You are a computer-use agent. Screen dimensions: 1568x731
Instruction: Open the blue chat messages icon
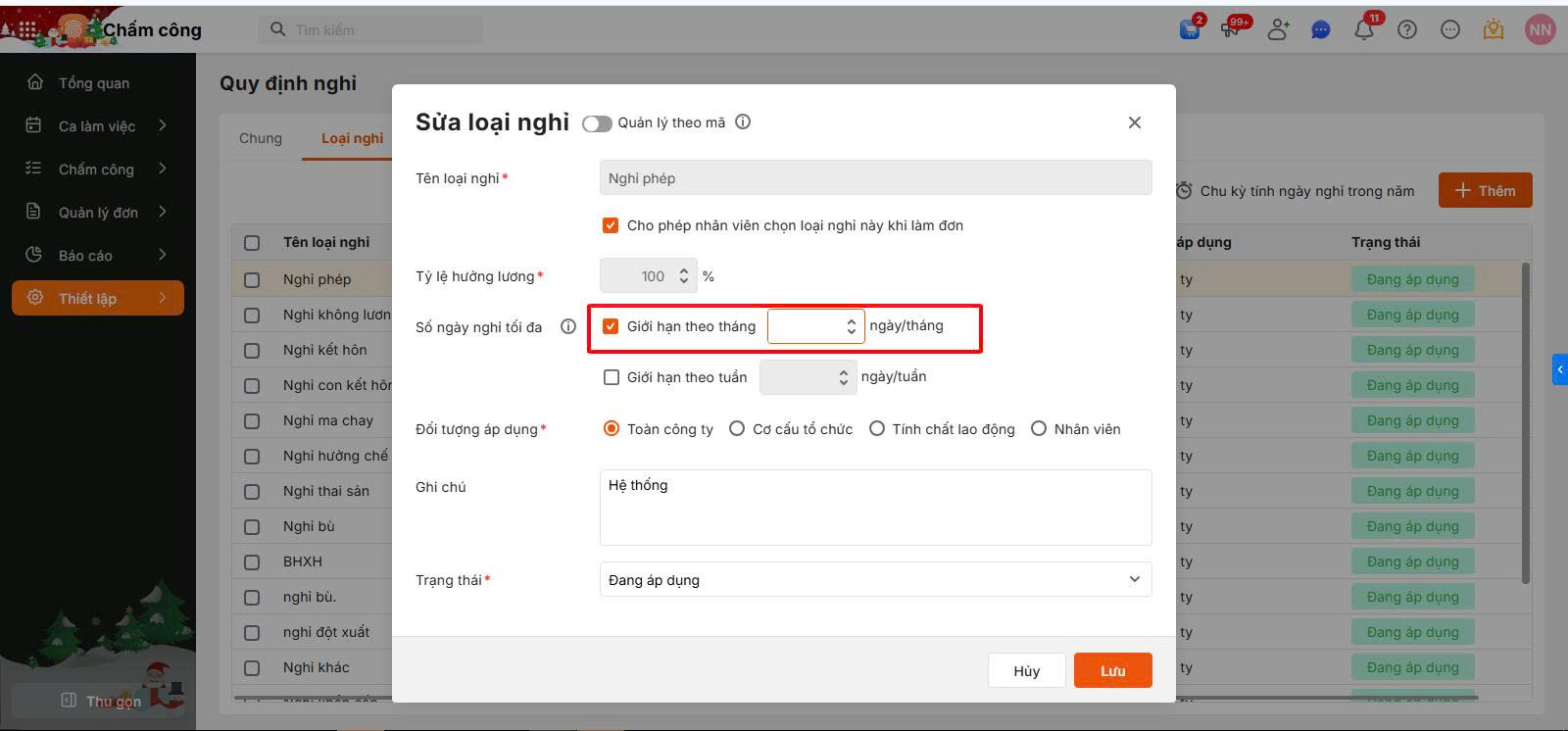tap(1320, 29)
